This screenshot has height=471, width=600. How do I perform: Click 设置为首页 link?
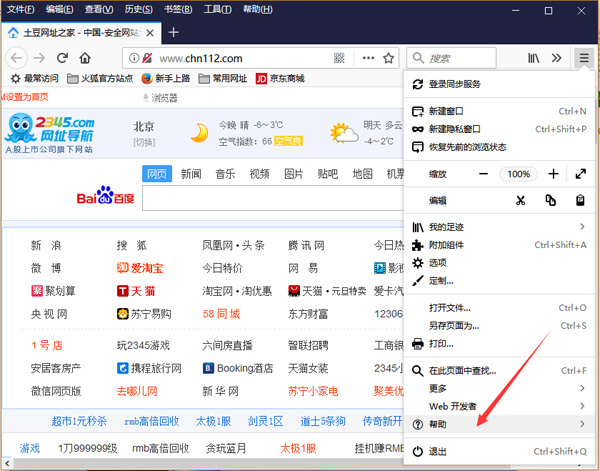25,97
